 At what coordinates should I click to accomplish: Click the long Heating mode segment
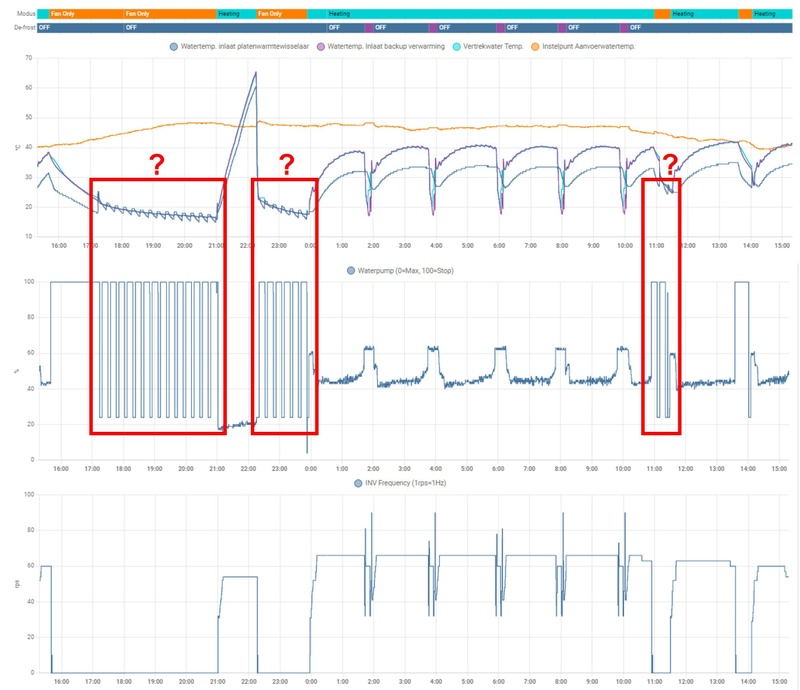[481, 14]
